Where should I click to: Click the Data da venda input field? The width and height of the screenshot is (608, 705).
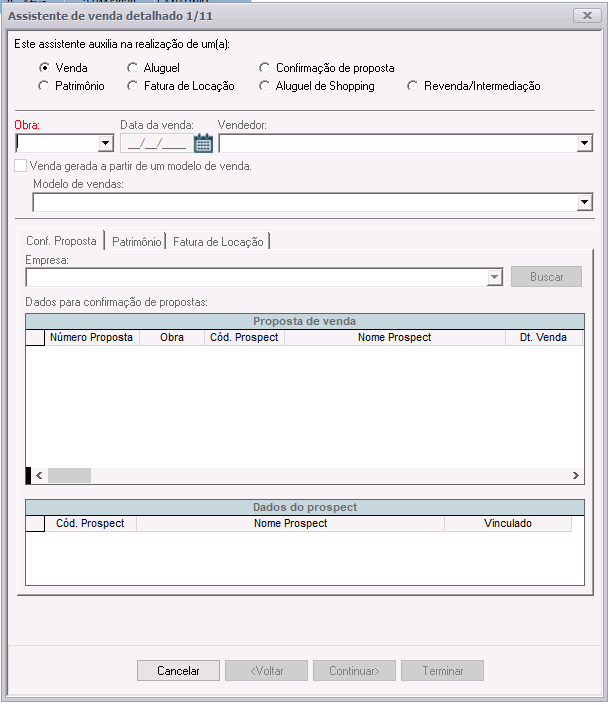tap(156, 143)
